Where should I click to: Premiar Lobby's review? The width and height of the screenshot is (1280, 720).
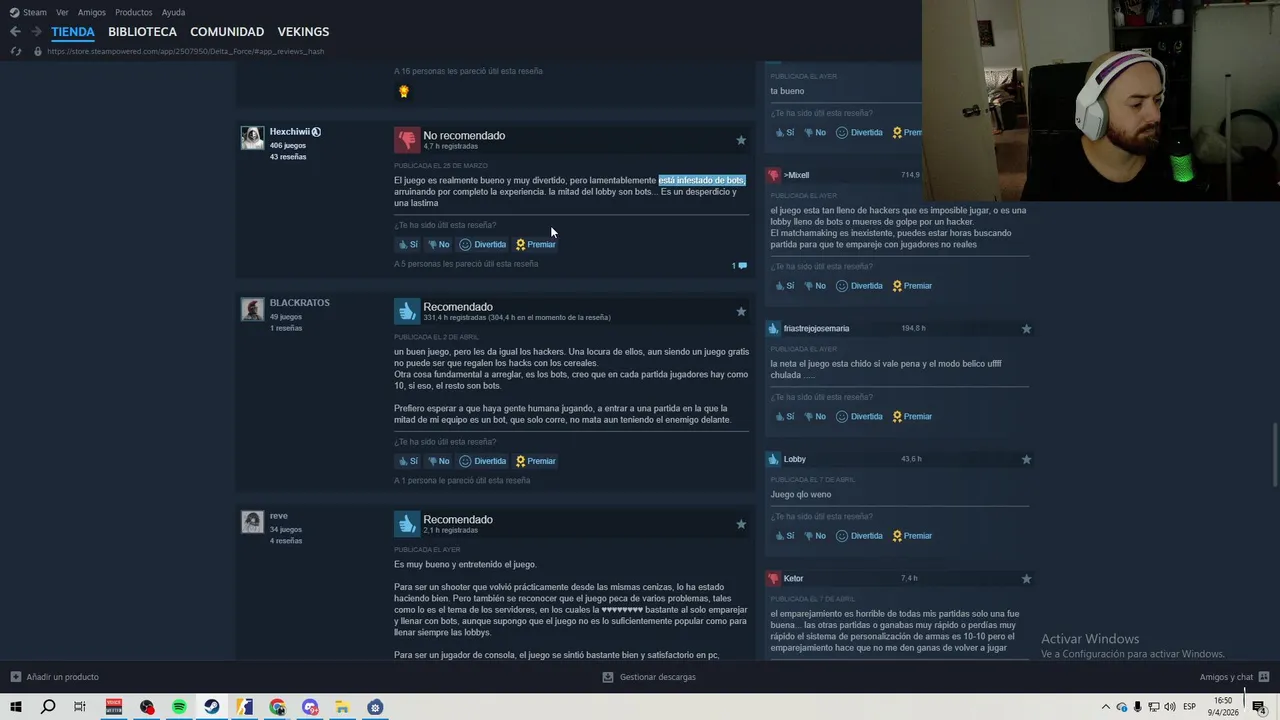912,536
